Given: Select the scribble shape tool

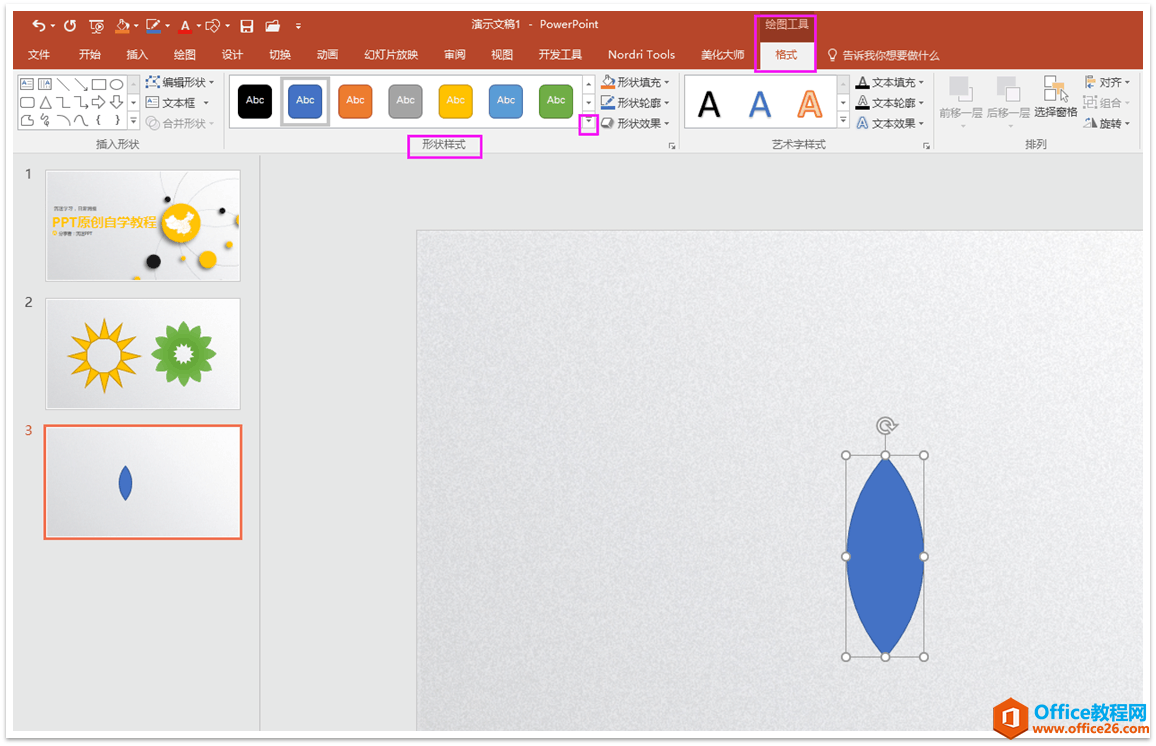Looking at the screenshot, I should [45, 120].
